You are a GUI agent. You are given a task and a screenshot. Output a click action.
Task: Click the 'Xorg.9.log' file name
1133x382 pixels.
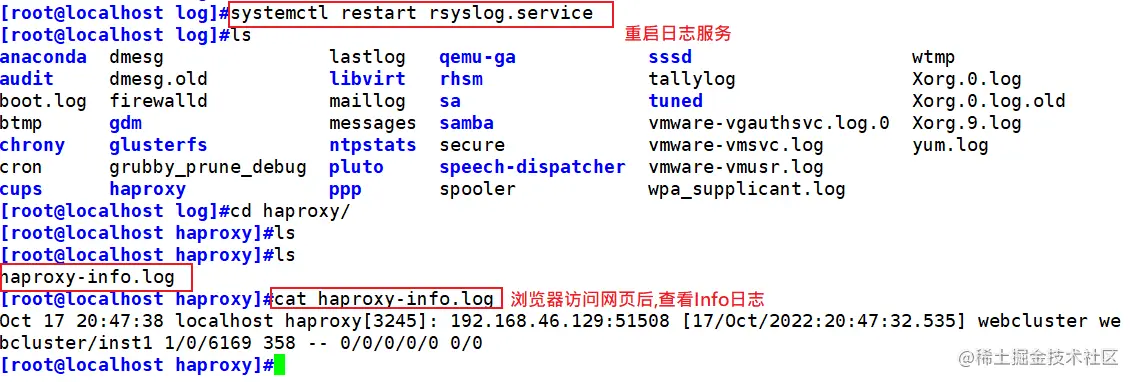(x=967, y=123)
